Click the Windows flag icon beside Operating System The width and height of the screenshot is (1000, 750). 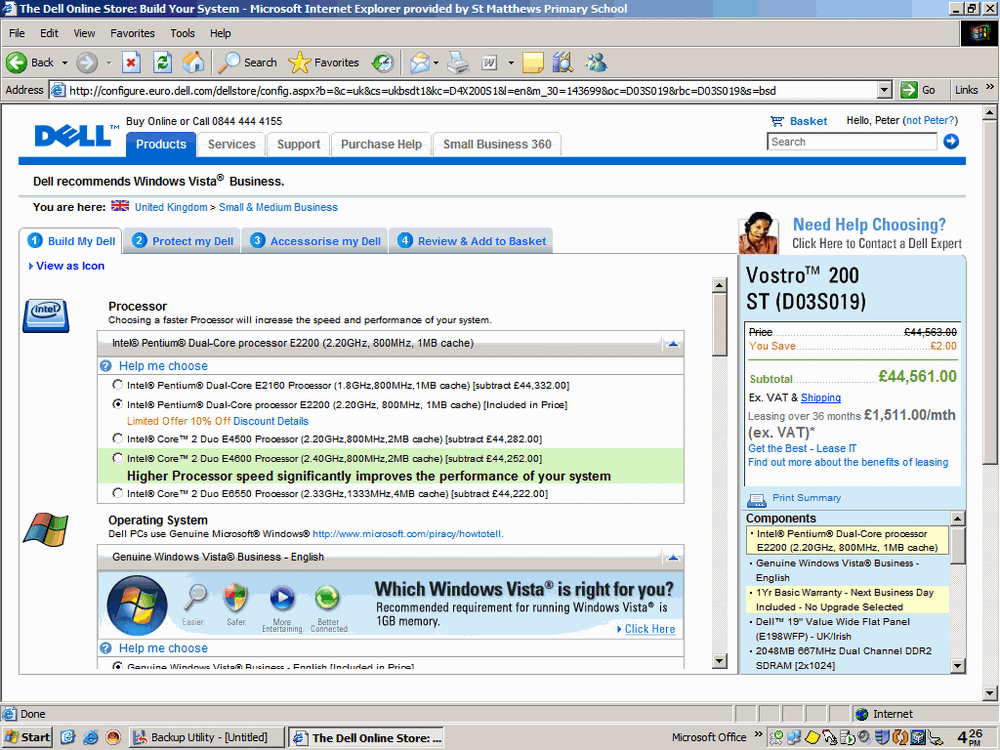[x=46, y=530]
